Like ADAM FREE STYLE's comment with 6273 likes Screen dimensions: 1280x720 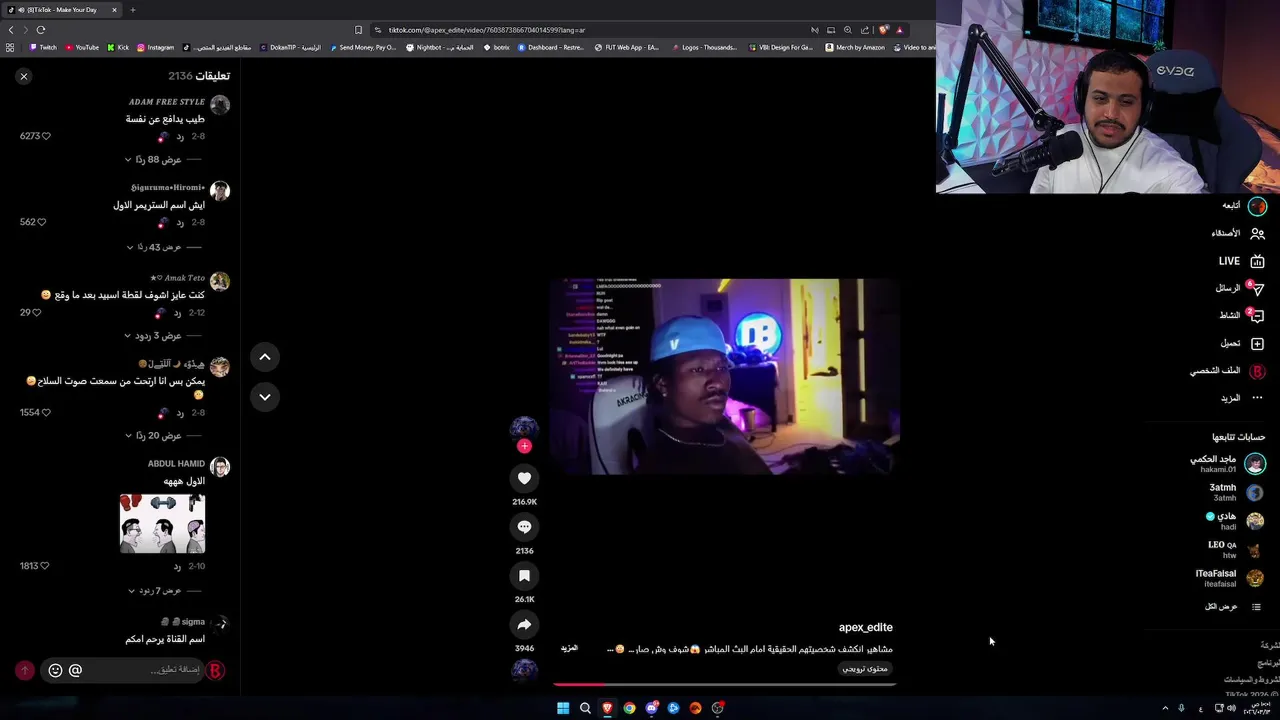point(45,136)
